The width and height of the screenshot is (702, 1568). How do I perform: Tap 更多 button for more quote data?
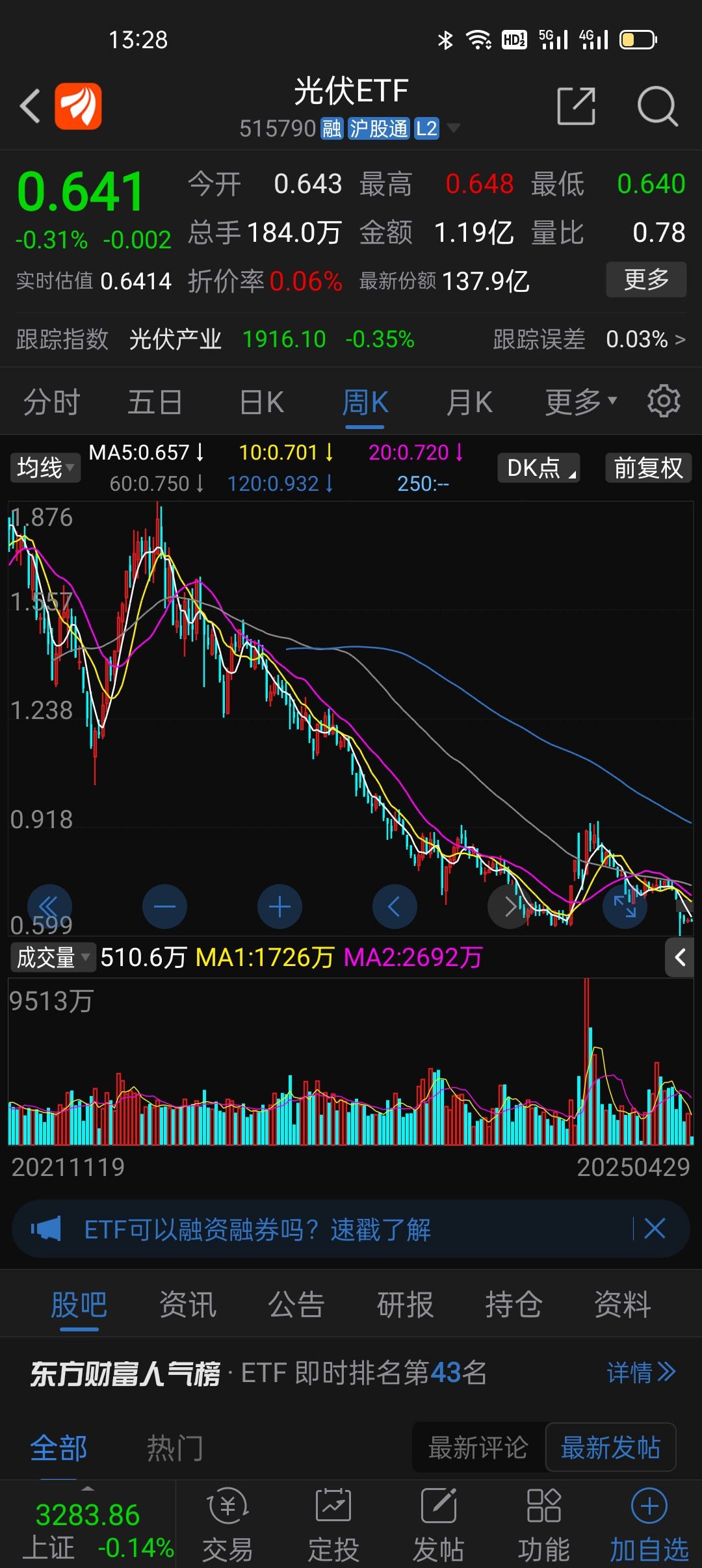pyautogui.click(x=646, y=280)
